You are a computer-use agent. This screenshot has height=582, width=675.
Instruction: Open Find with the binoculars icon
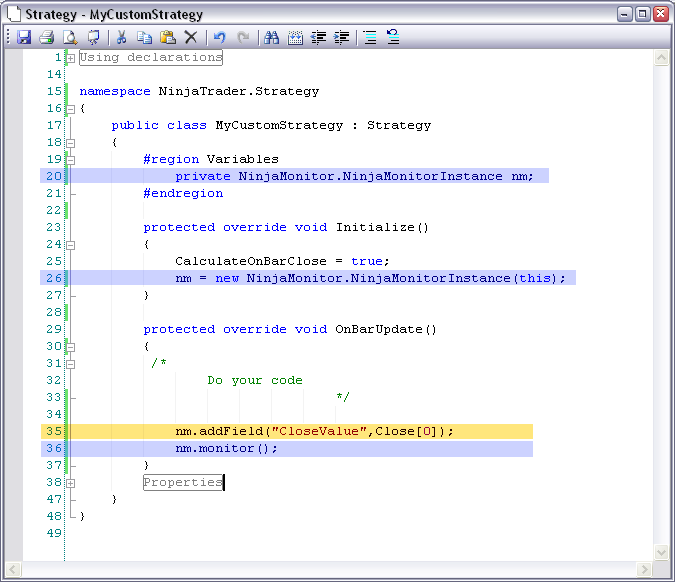(x=272, y=37)
